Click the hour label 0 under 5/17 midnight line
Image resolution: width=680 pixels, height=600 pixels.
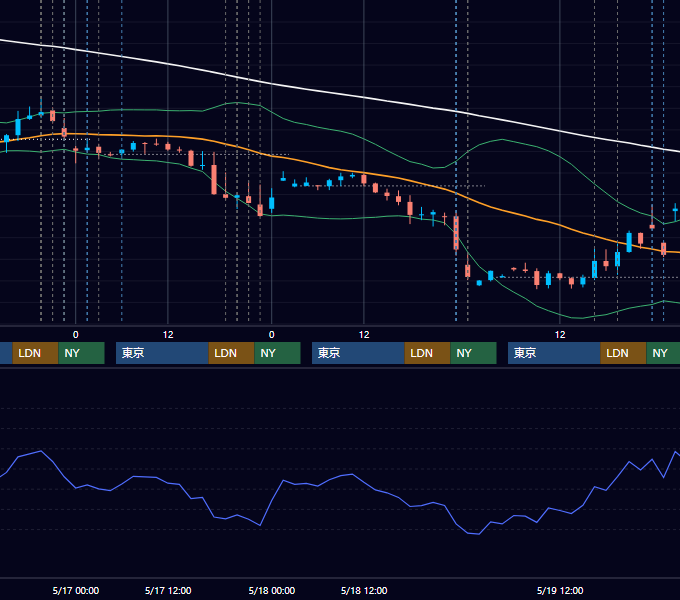point(76,335)
